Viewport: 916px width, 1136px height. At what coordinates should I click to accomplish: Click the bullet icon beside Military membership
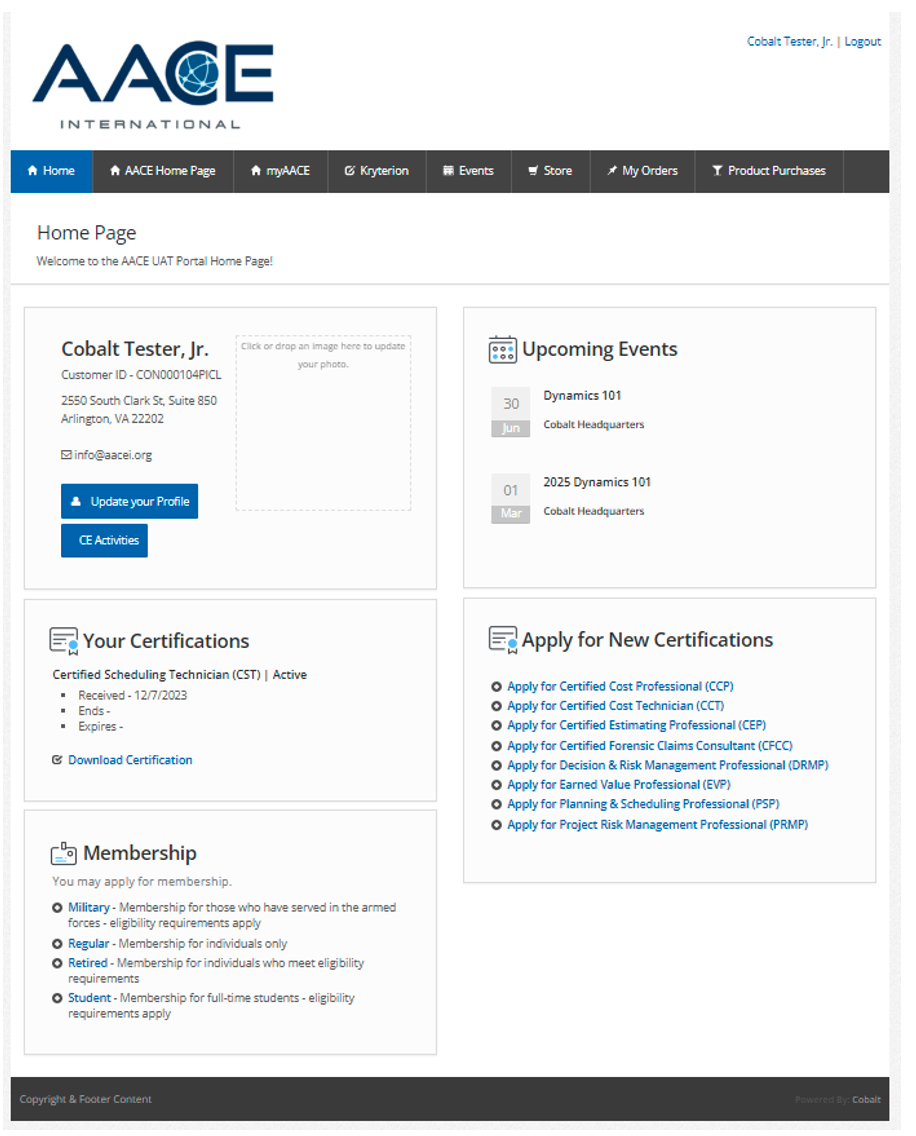57,908
